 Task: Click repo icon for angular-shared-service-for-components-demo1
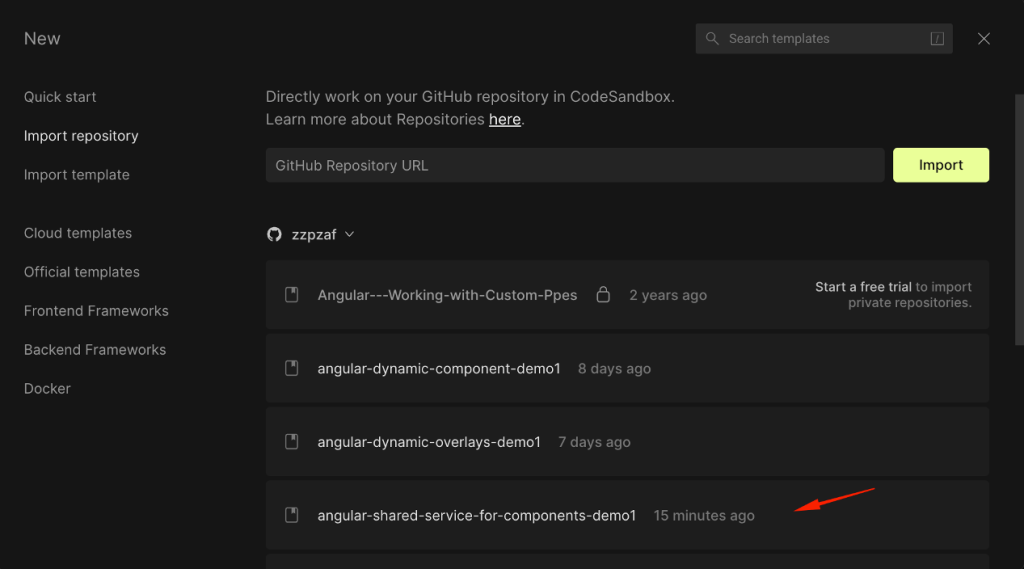coord(291,515)
